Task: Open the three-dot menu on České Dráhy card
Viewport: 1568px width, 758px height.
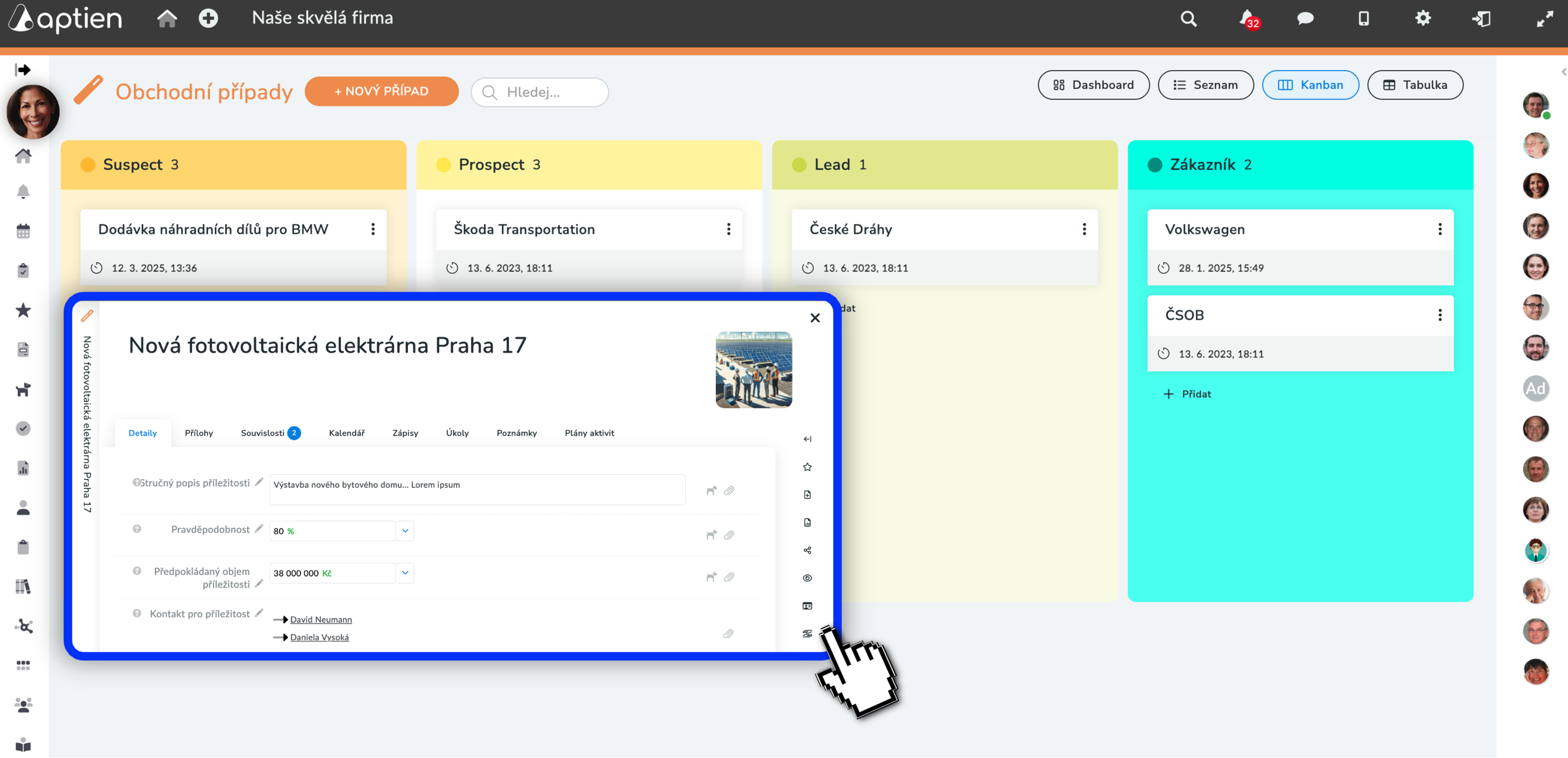Action: point(1083,229)
